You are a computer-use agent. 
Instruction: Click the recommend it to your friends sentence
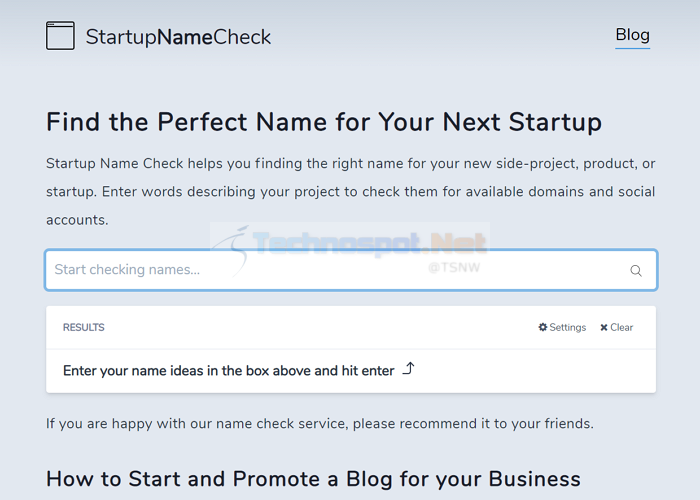click(320, 423)
